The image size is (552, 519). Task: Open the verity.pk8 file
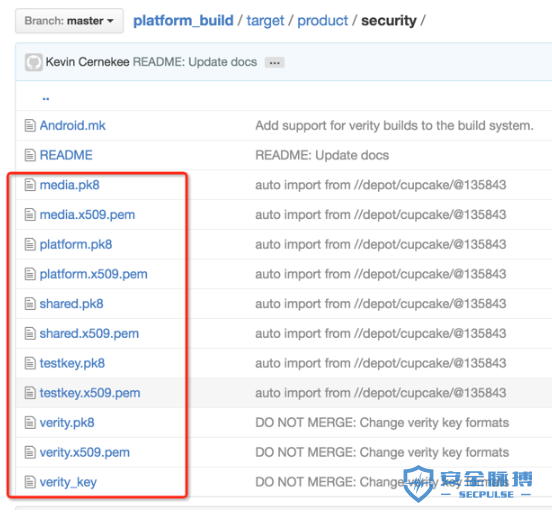coord(67,423)
